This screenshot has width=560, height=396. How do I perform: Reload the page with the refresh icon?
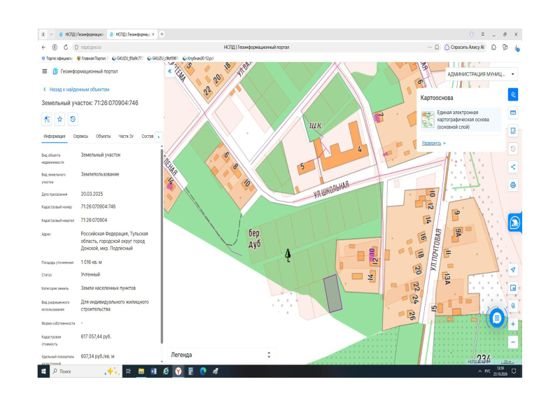[66, 47]
